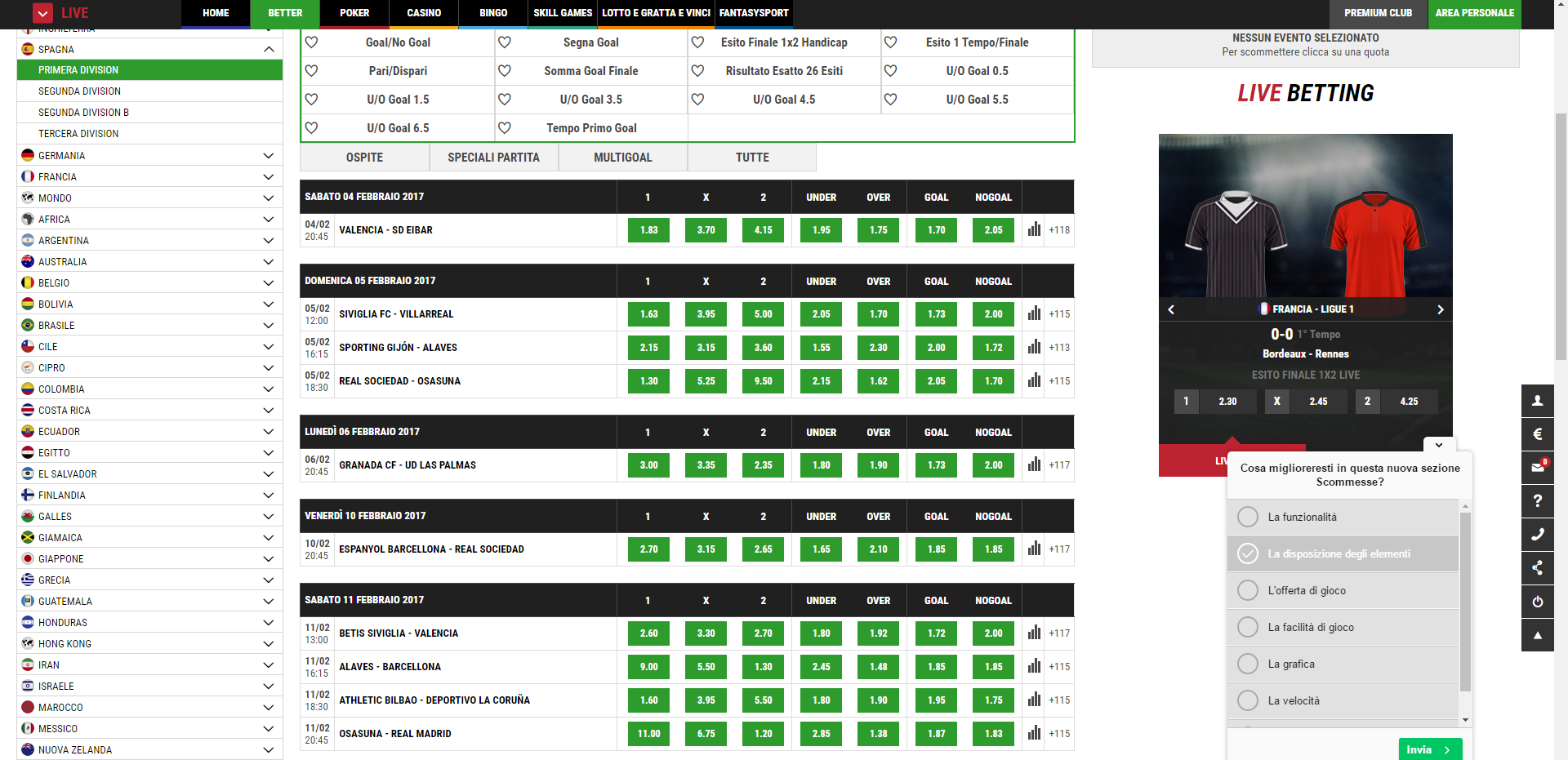1568x760 pixels.
Task: Click the previous live match arrow
Action: pos(1171,309)
